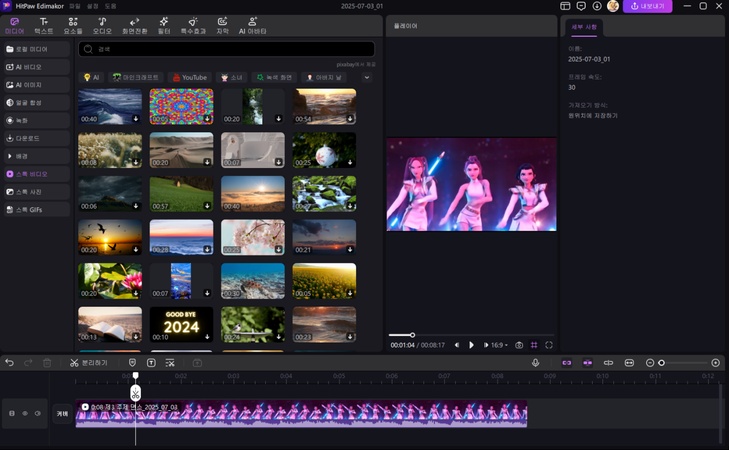Open the AI 아바타 tab
The height and width of the screenshot is (450, 729).
pyautogui.click(x=252, y=26)
